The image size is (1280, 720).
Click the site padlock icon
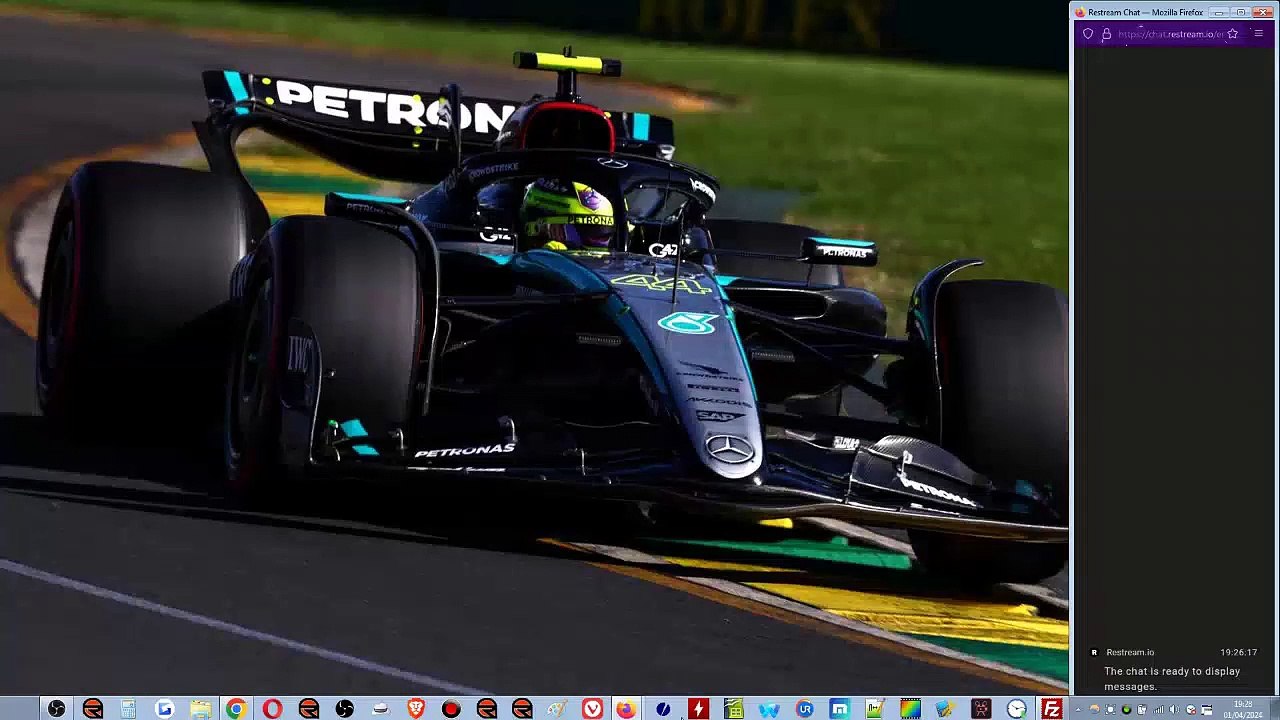(1106, 34)
